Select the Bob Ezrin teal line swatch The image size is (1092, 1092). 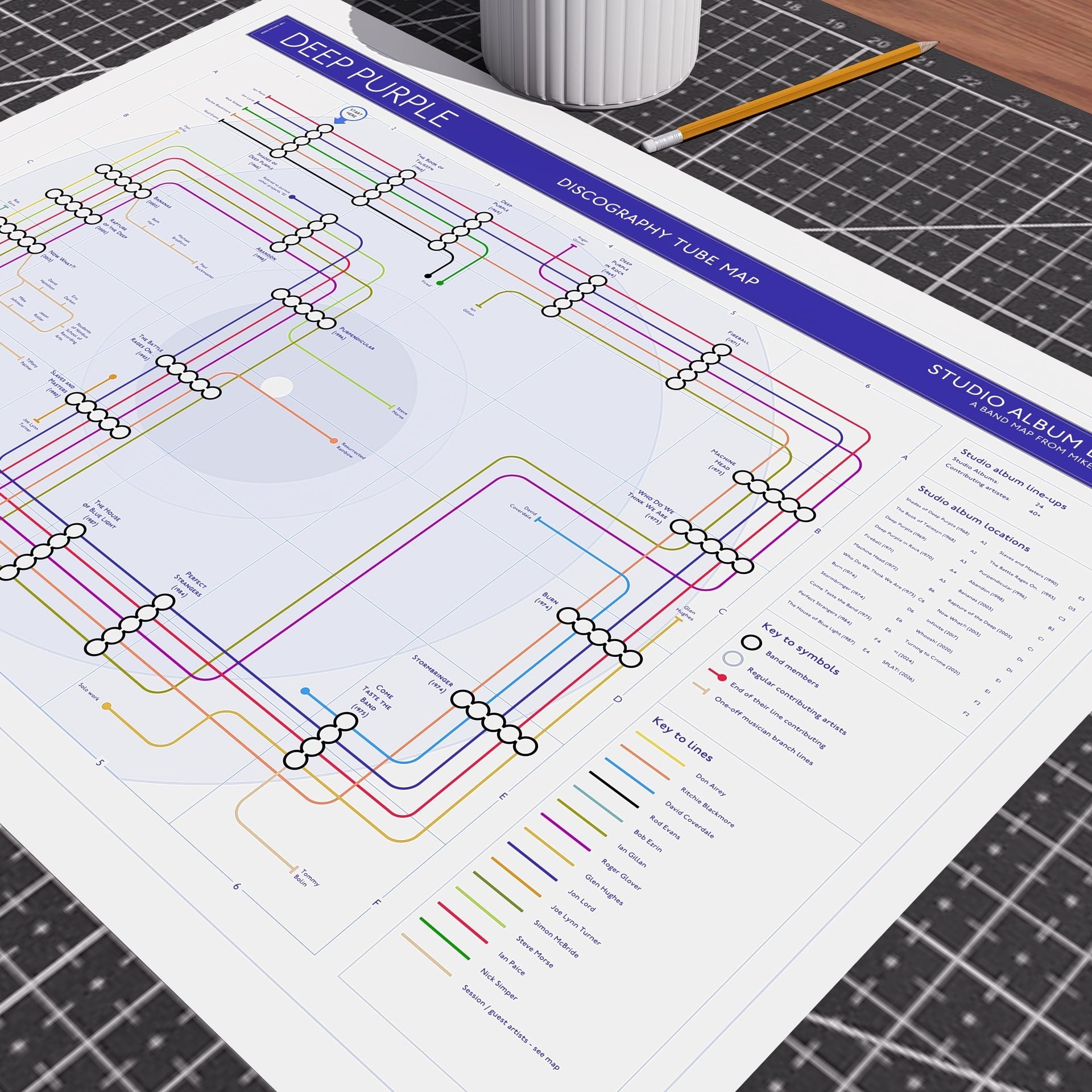[x=598, y=803]
